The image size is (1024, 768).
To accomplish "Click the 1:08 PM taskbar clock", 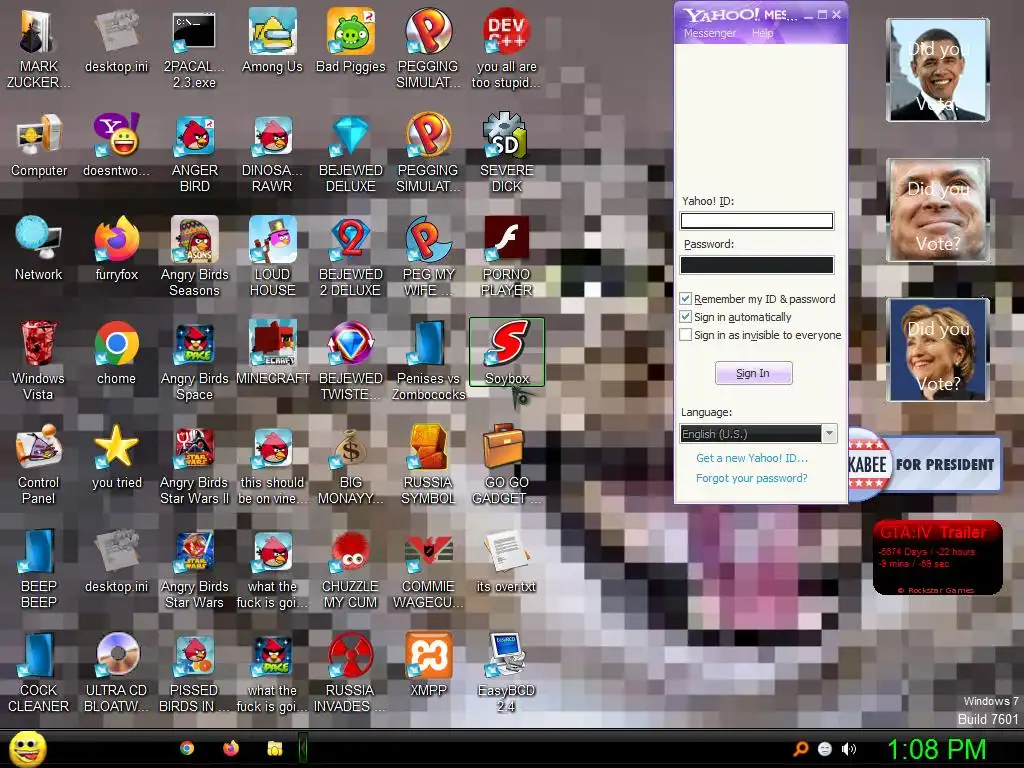I will pyautogui.click(x=936, y=749).
